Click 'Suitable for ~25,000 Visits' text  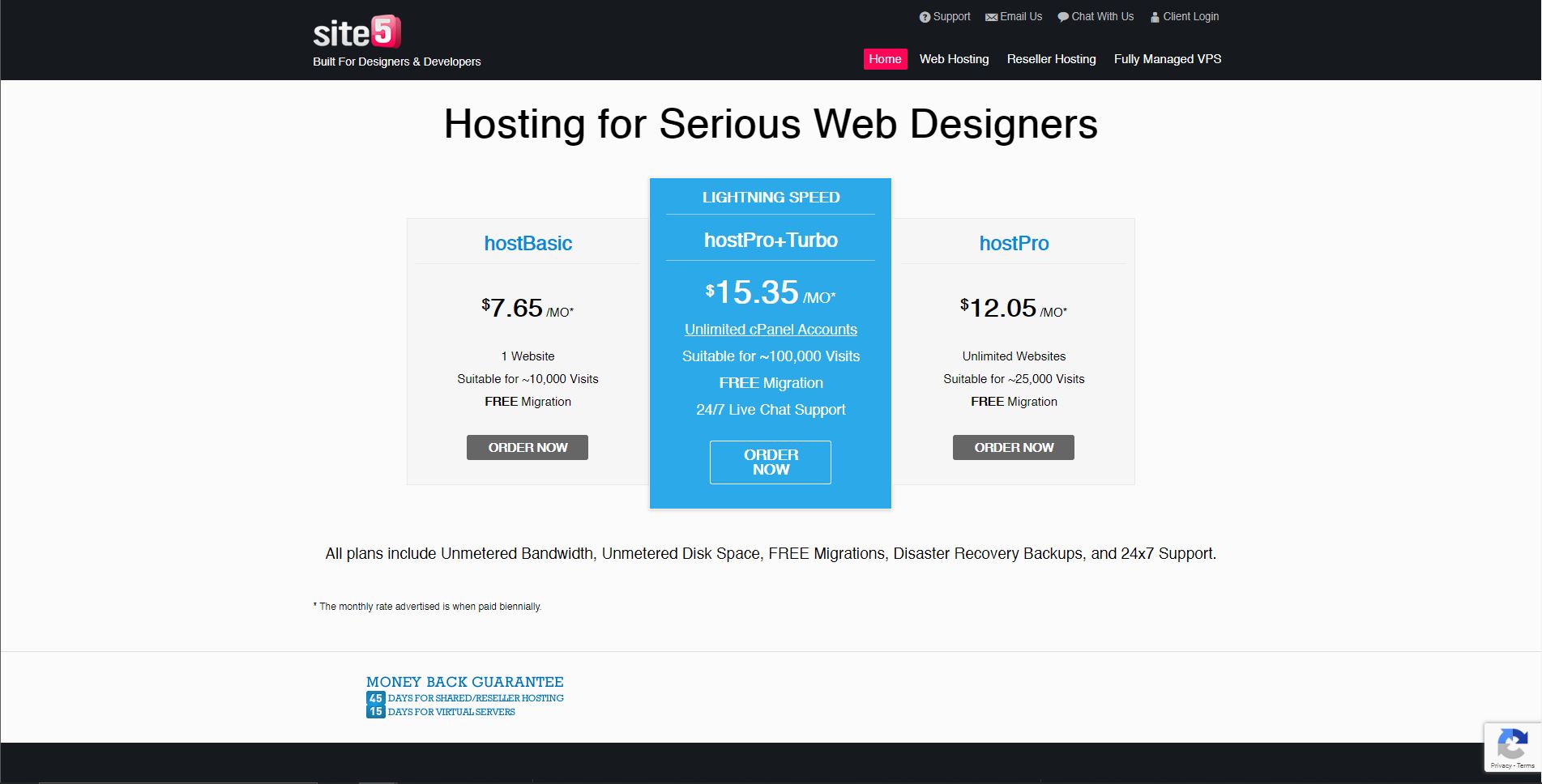coord(1014,379)
